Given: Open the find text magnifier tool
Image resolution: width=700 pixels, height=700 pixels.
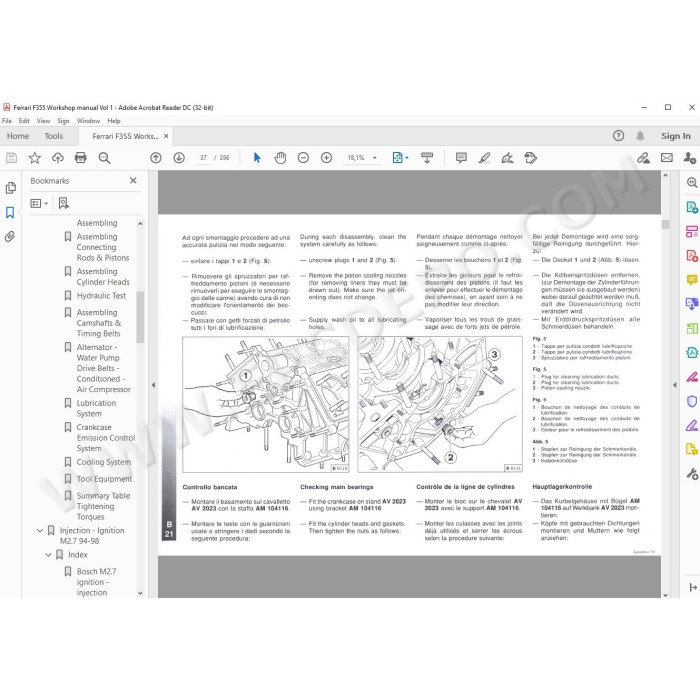Looking at the screenshot, I should click(104, 158).
